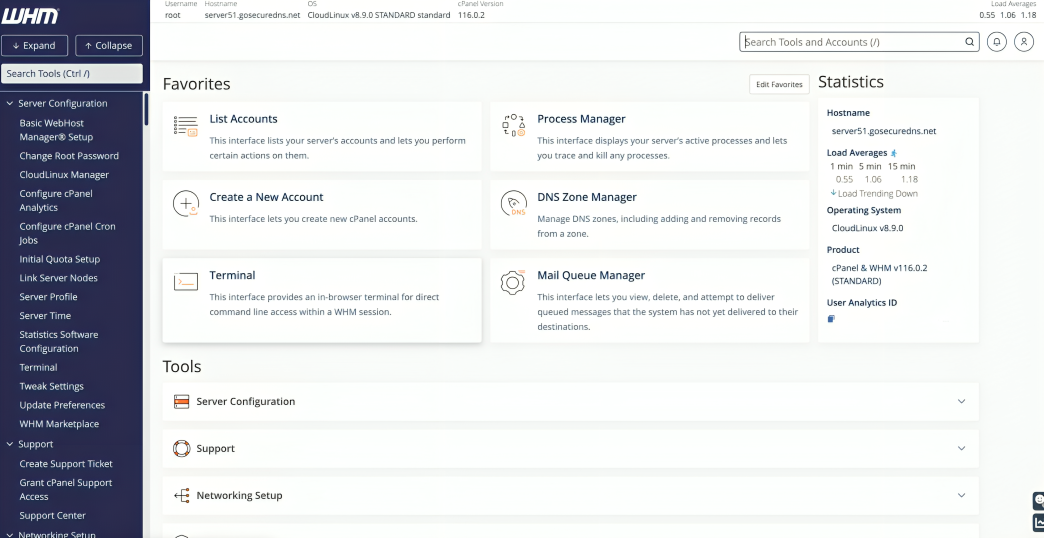Screen dimensions: 1044x538
Task: Click the smiley feedback icon at right edge
Action: pyautogui.click(x=1039, y=500)
